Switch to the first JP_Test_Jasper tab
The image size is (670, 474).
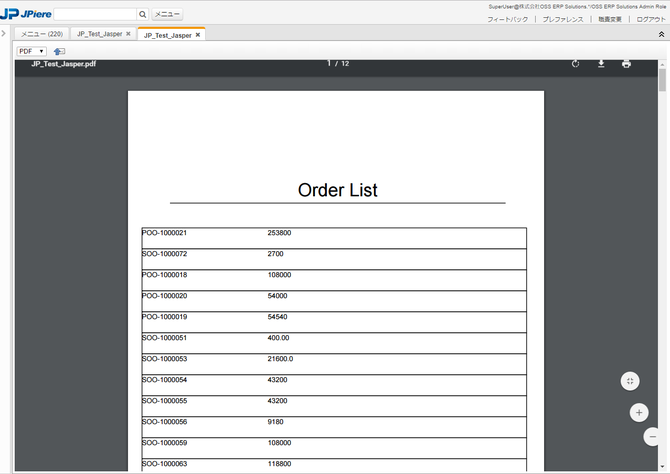[100, 34]
